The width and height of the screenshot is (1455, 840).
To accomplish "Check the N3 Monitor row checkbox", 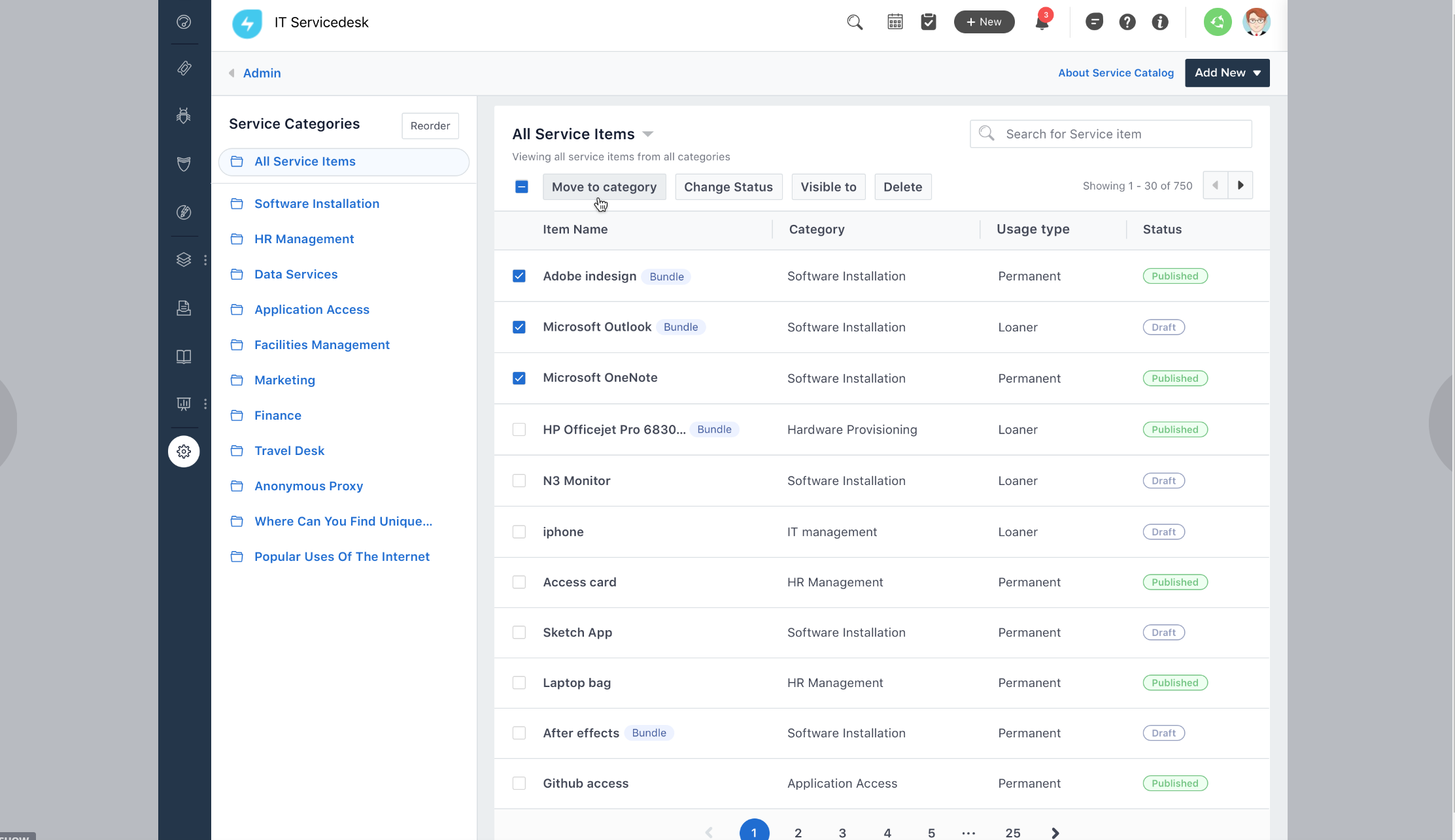I will [519, 481].
